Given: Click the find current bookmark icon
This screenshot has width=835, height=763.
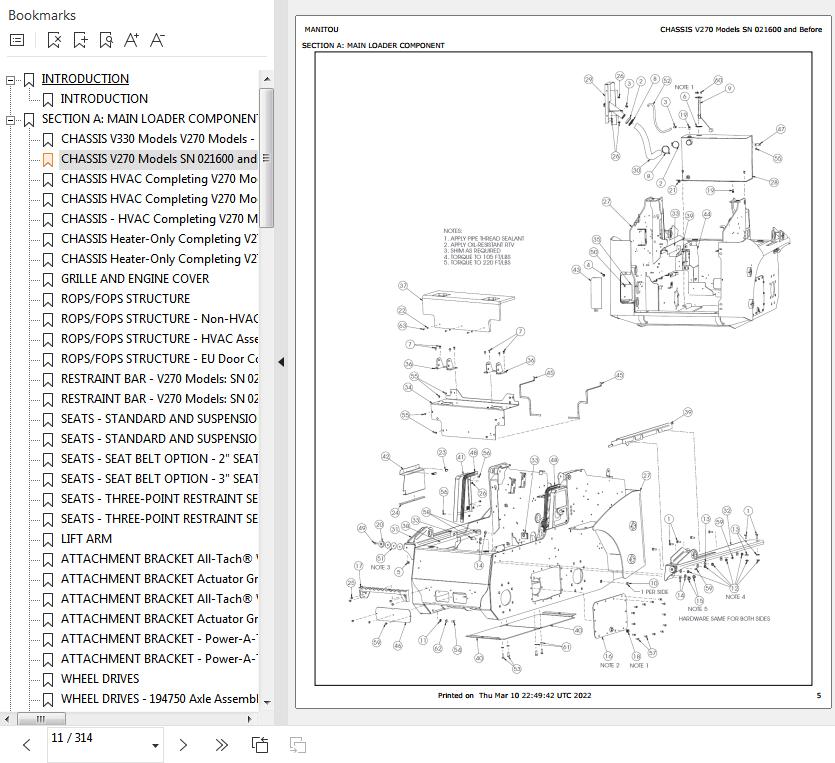Looking at the screenshot, I should point(106,40).
